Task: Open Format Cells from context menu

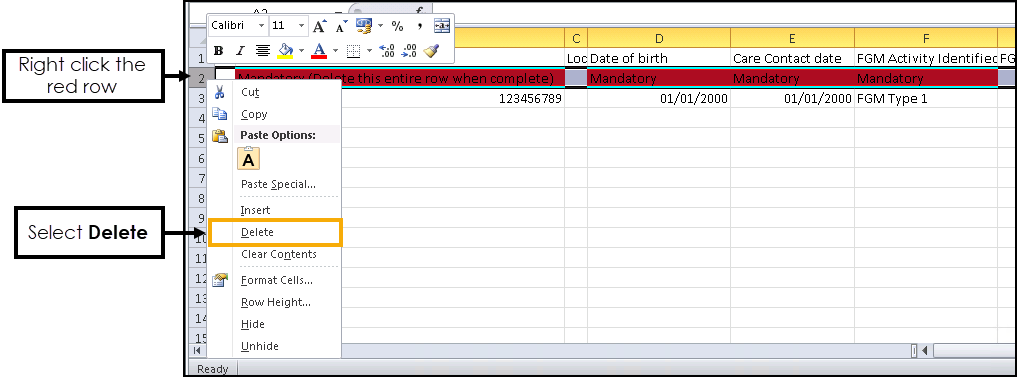Action: pos(277,280)
